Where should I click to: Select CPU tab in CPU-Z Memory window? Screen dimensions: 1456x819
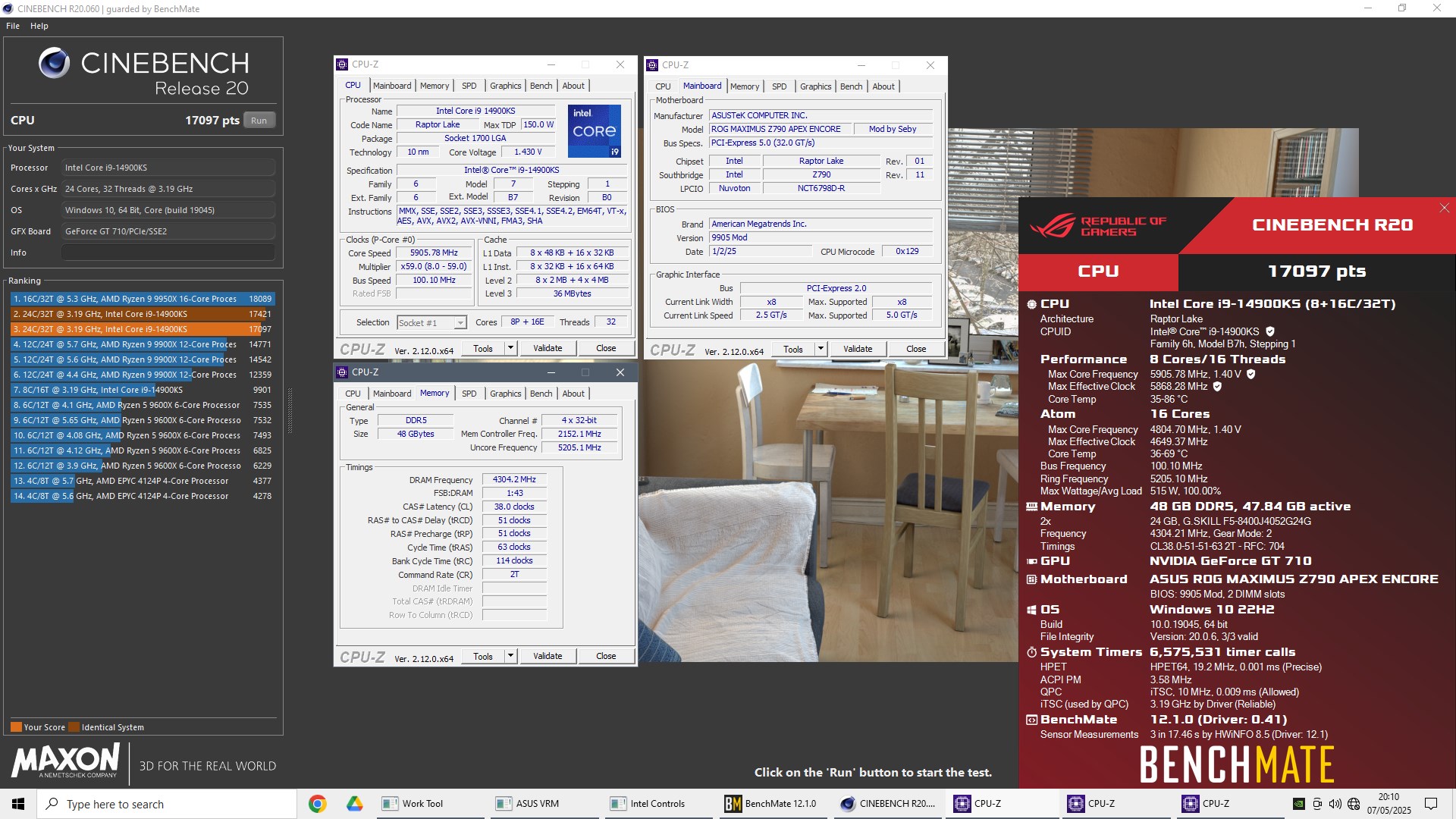tap(353, 394)
